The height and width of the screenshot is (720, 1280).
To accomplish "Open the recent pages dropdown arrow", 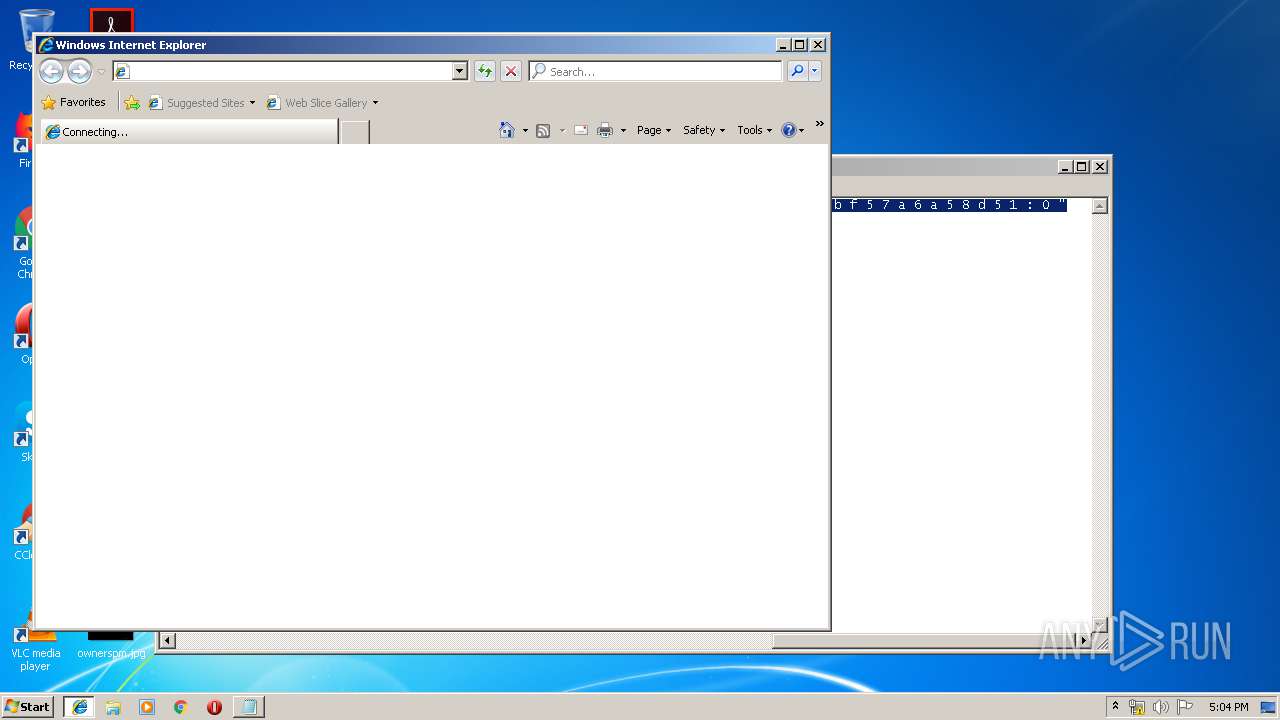I will (101, 72).
